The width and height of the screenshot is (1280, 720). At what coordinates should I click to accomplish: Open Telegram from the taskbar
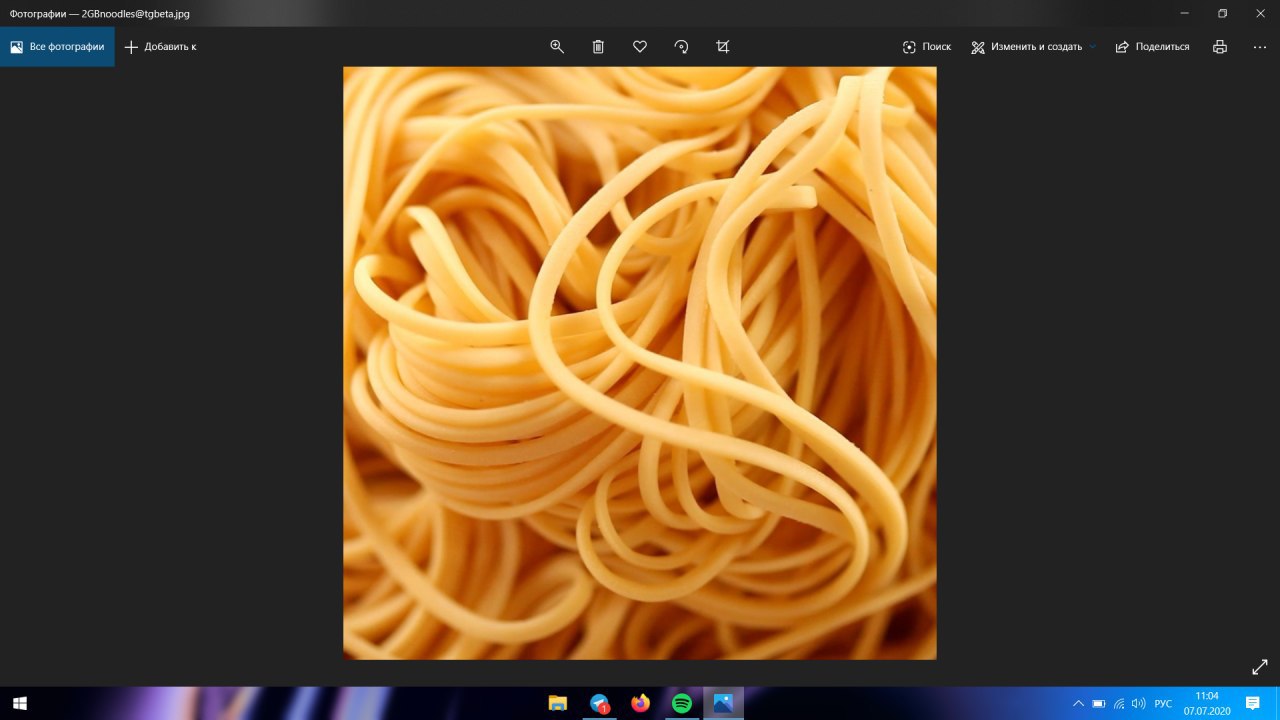tap(599, 703)
